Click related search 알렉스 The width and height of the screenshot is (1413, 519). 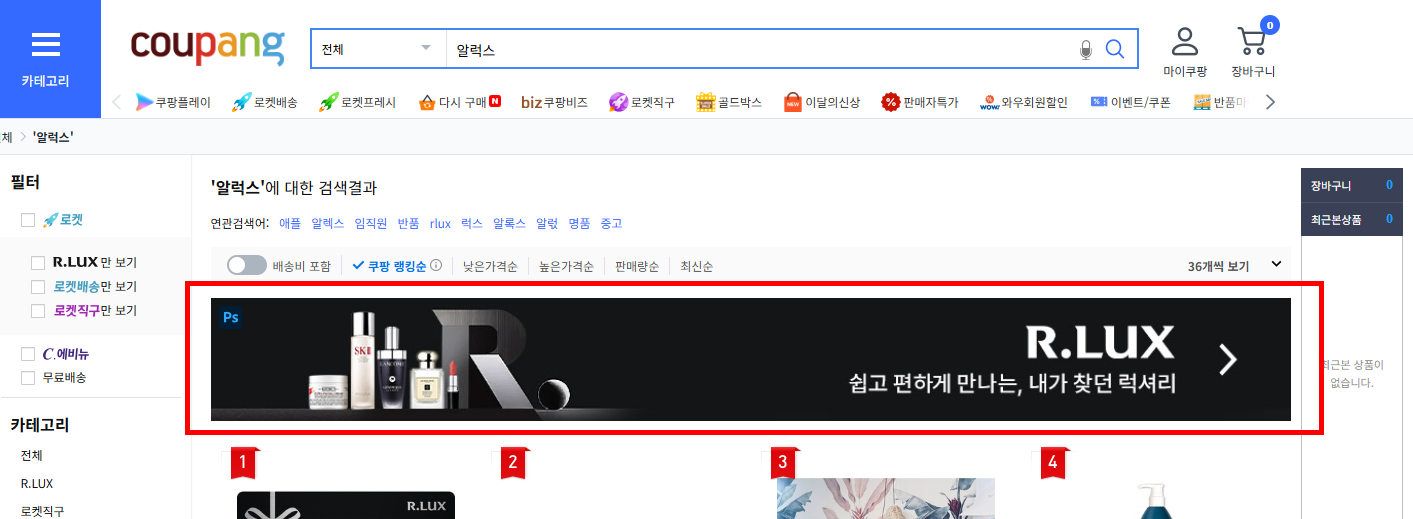[328, 223]
